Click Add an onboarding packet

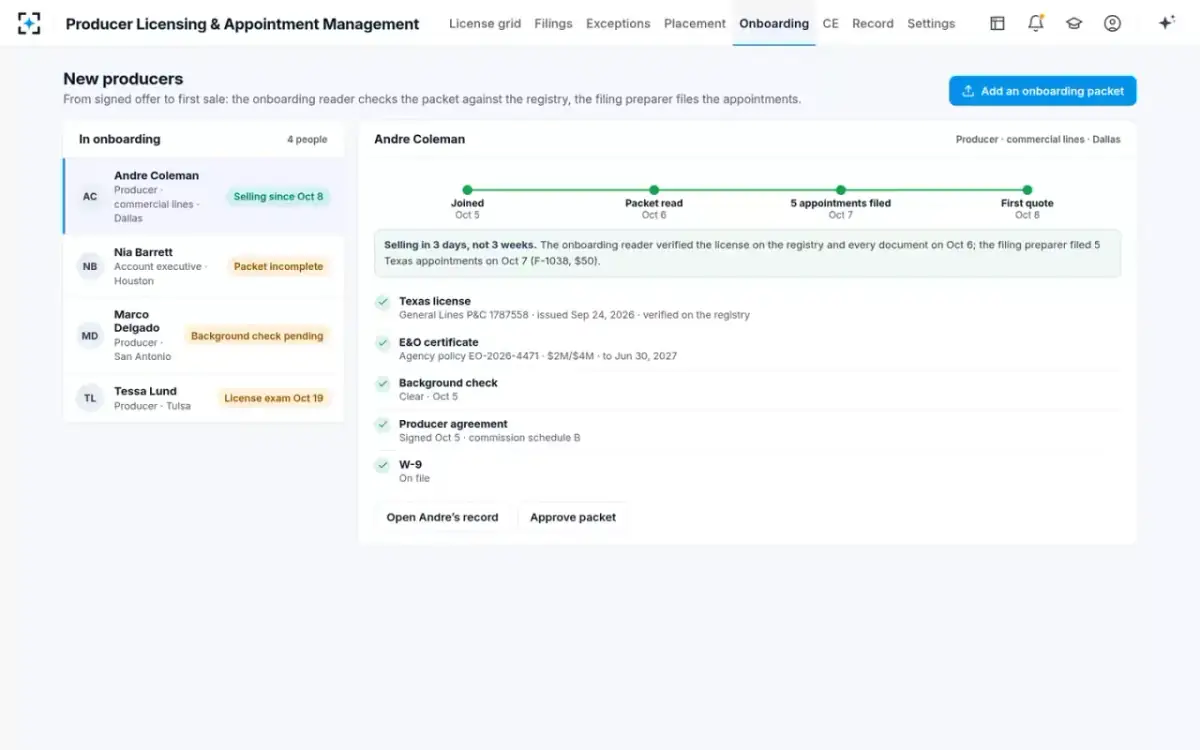point(1042,91)
